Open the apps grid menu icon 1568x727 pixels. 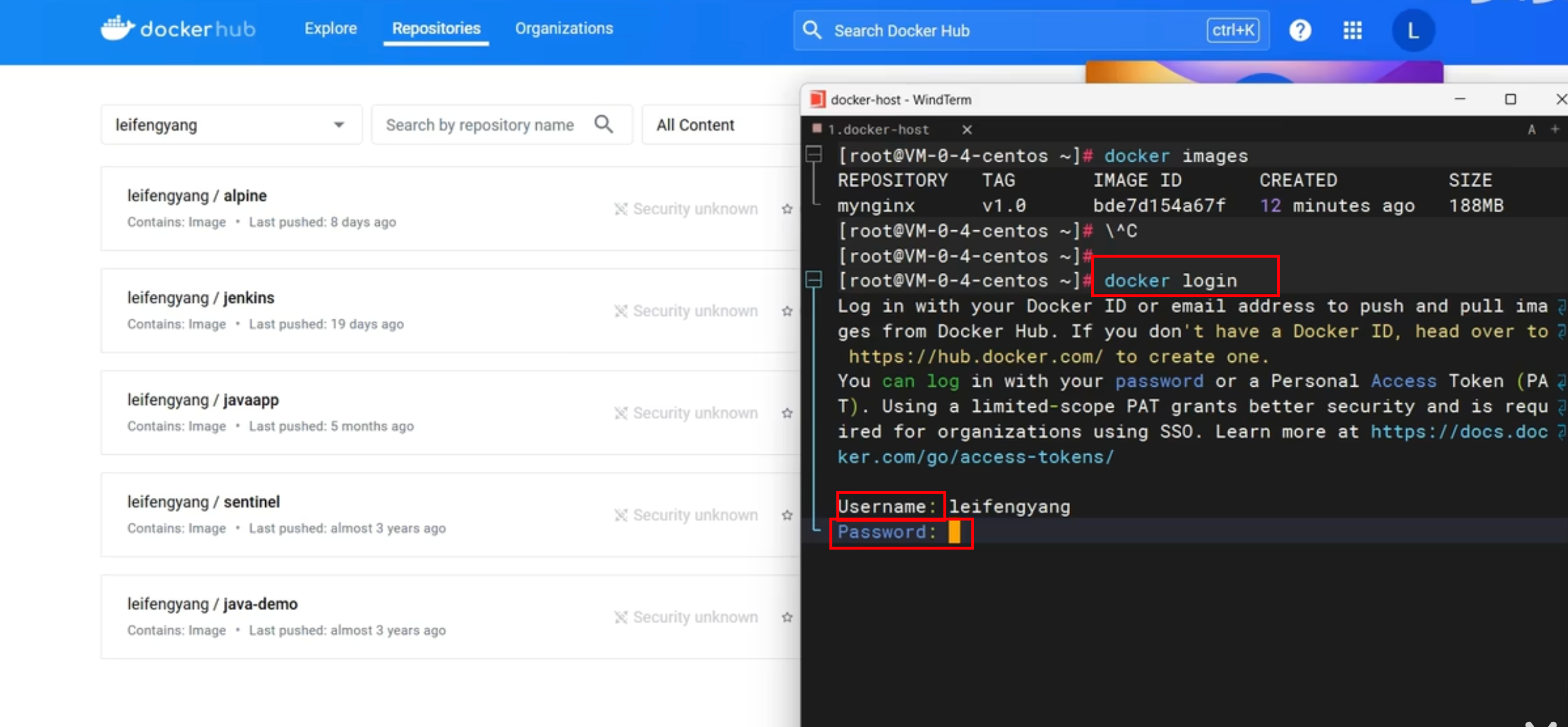click(1353, 30)
